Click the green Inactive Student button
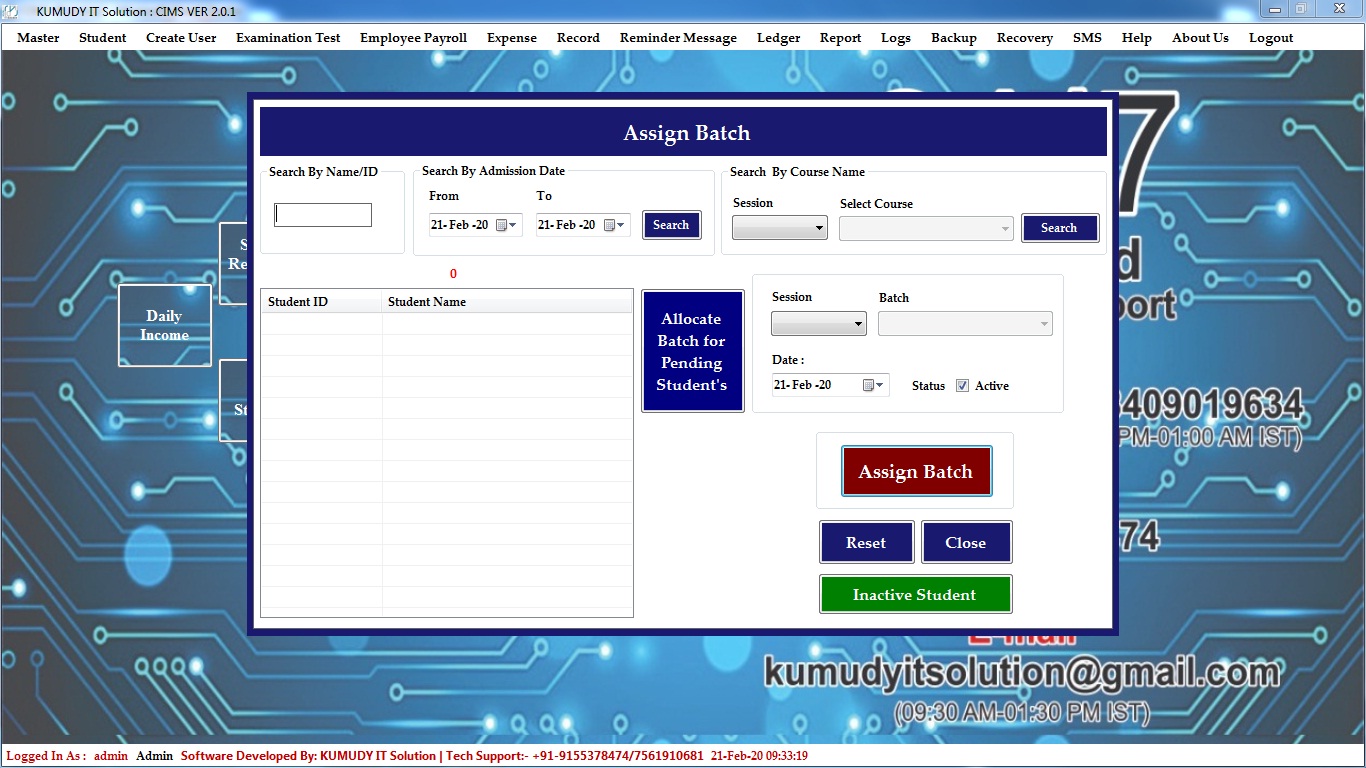The image size is (1366, 768). (915, 594)
